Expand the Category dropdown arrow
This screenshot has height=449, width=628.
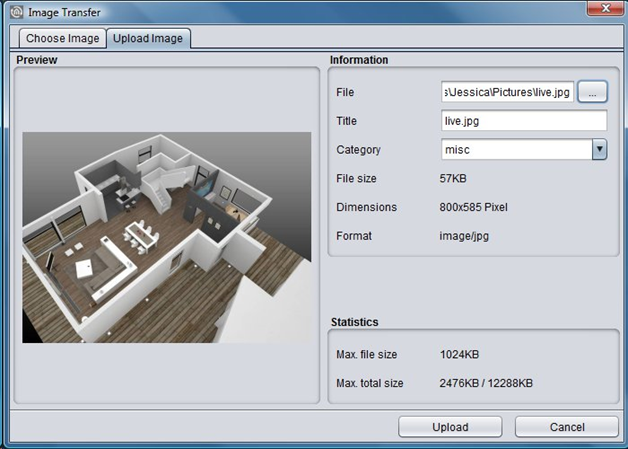point(600,150)
